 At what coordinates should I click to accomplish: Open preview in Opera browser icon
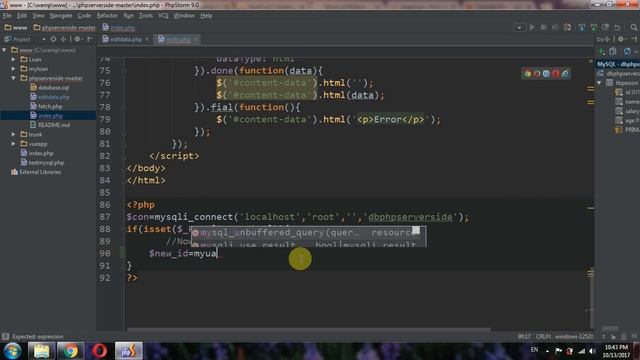click(x=556, y=74)
